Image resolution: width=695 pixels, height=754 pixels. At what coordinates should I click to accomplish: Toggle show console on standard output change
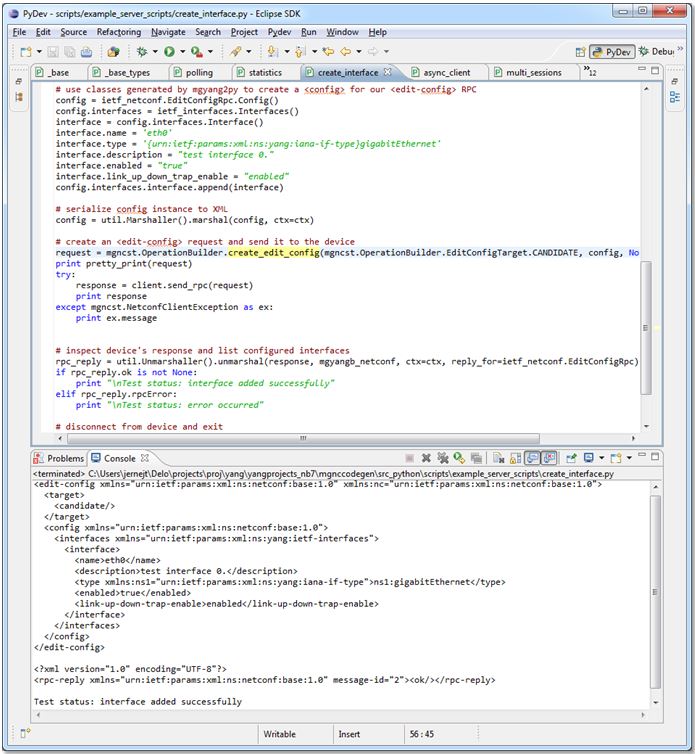(x=533, y=458)
